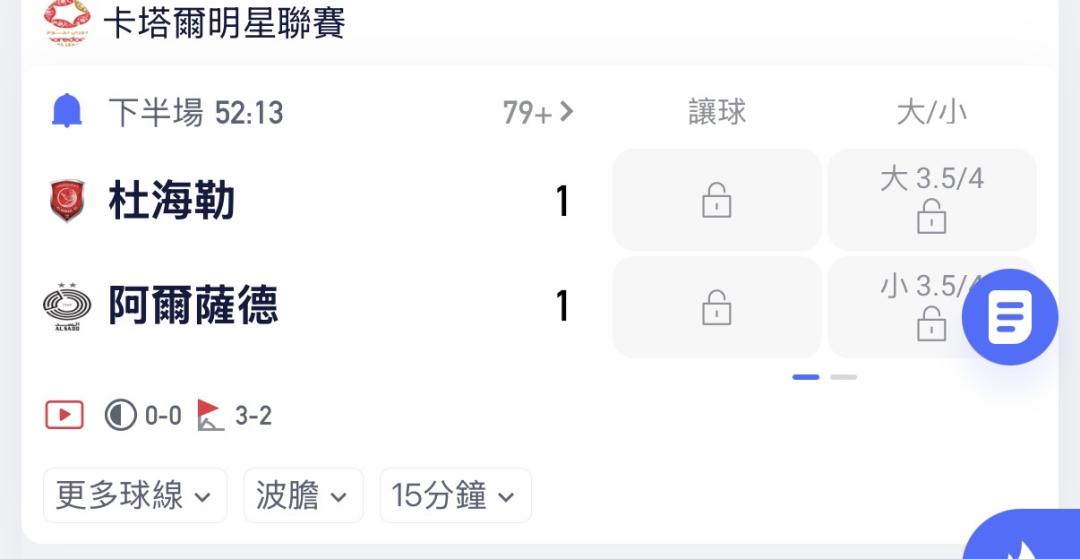Tap the locked handicap cell for 杜海勒
The width and height of the screenshot is (1080, 559).
point(716,200)
